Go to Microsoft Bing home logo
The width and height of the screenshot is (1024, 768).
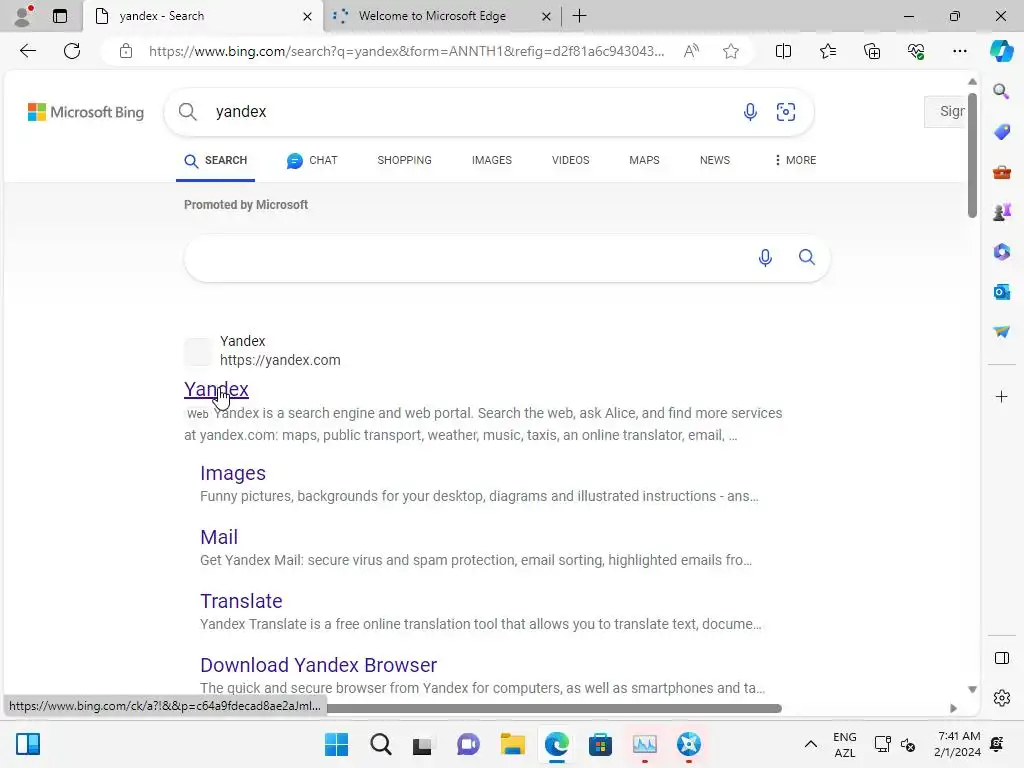coord(86,112)
